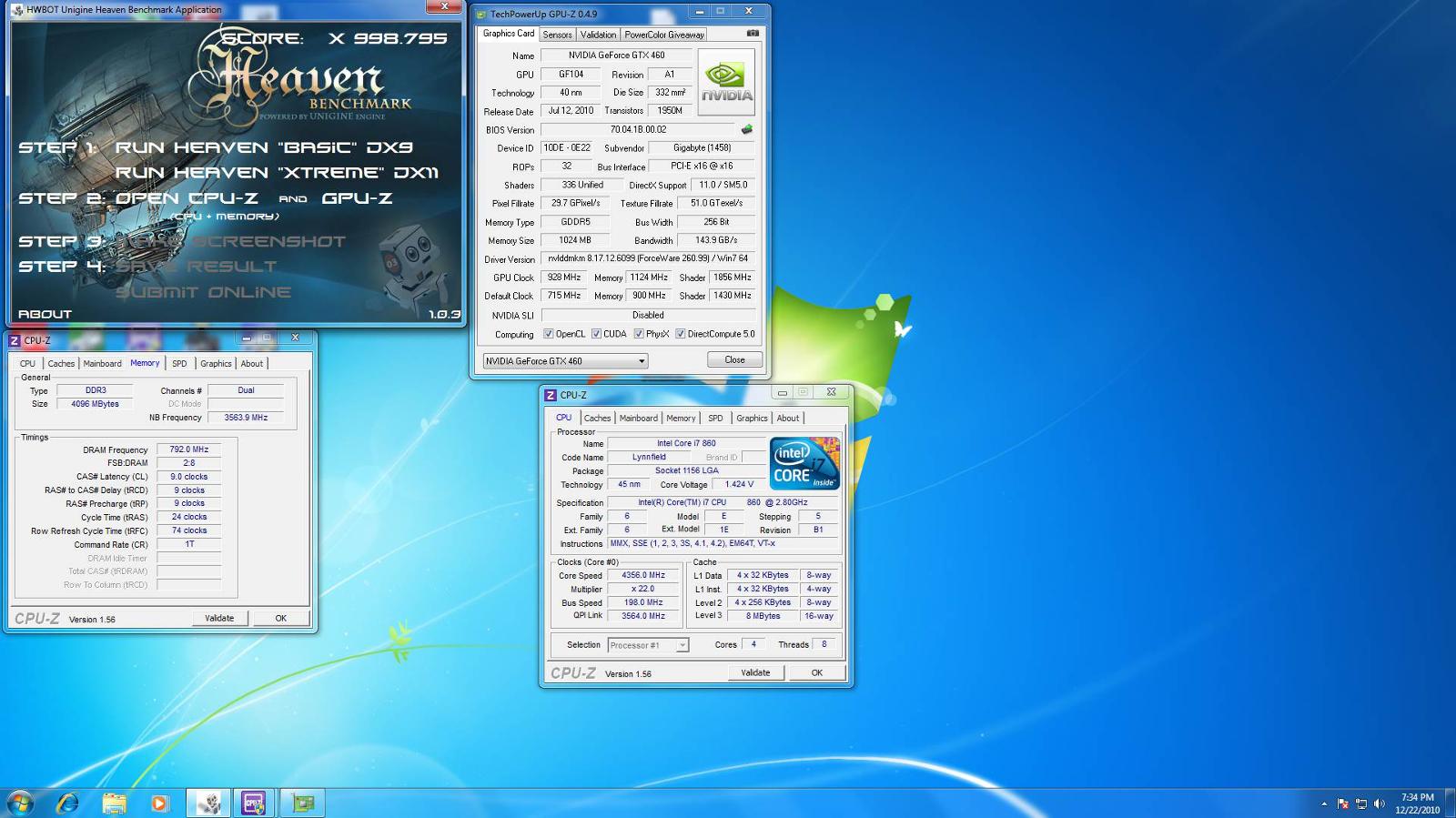This screenshot has width=1456, height=818.
Task: Open Caches tab in CPU-Z Memory window
Action: tap(61, 364)
